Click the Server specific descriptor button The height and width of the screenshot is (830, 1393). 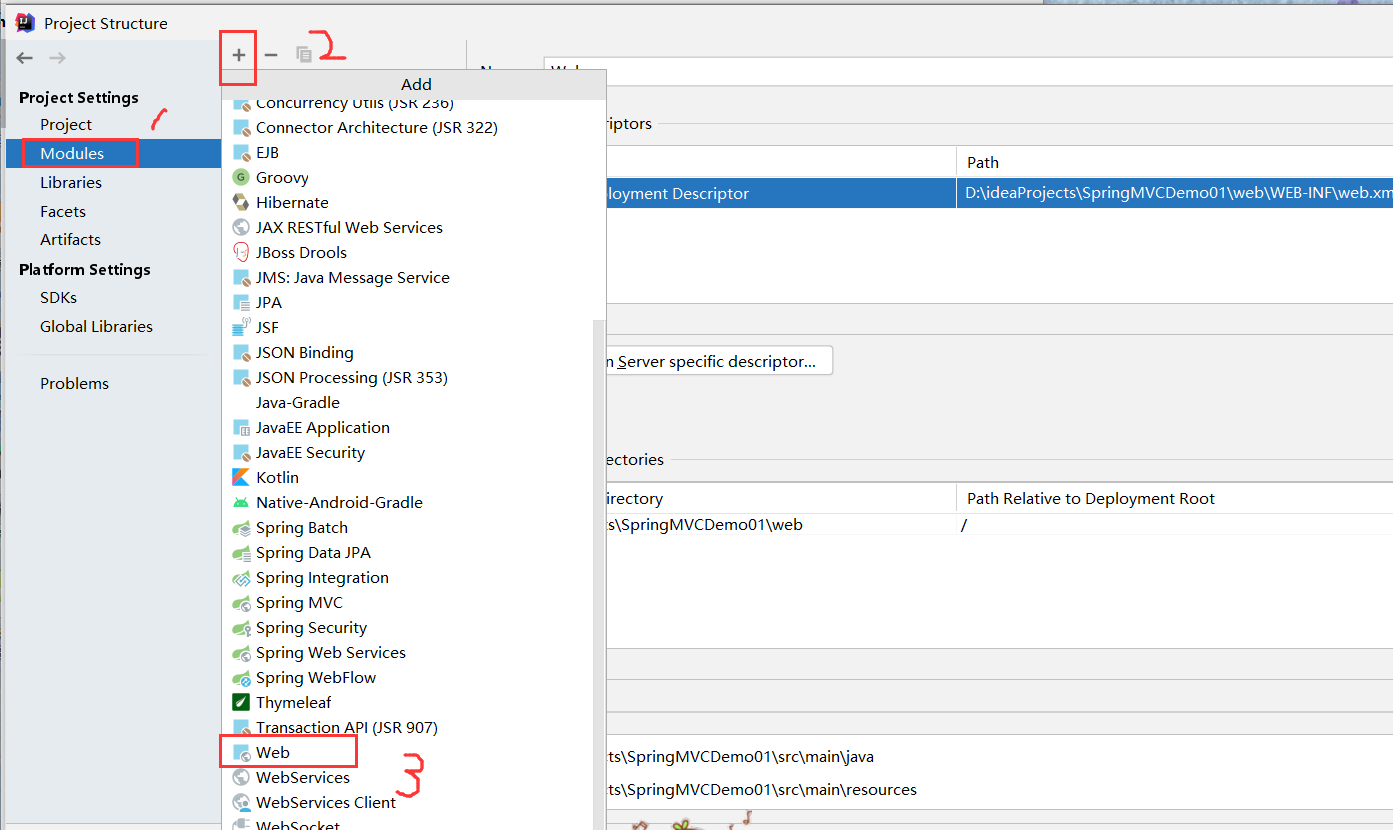click(718, 362)
